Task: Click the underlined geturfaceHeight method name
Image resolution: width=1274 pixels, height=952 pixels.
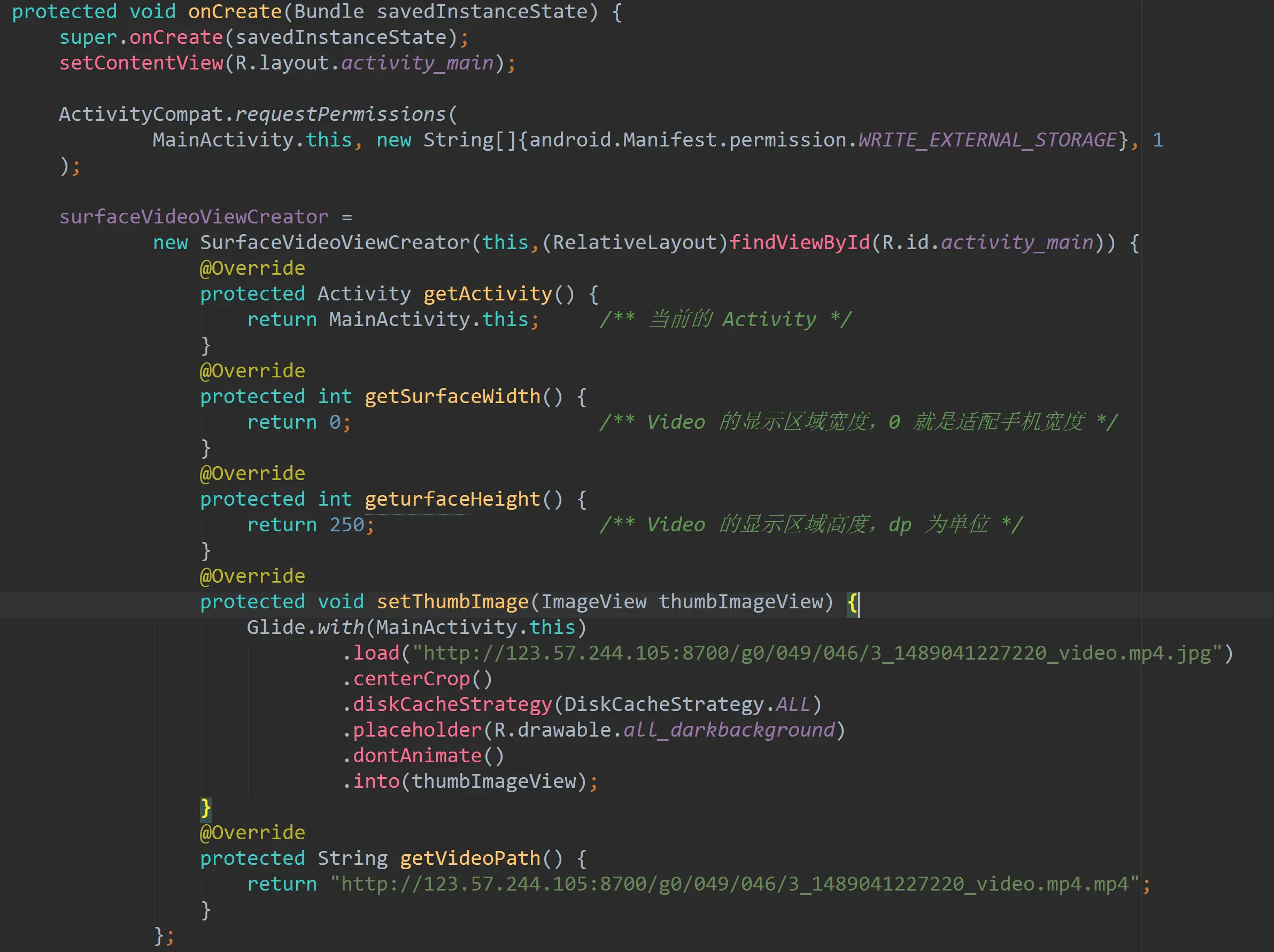Action: pos(452,499)
